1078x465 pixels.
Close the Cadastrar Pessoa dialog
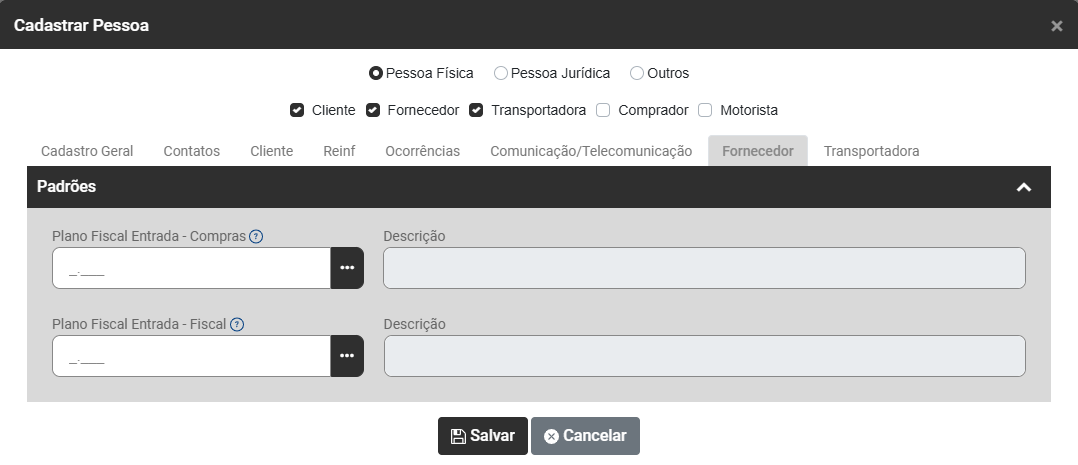1057,25
